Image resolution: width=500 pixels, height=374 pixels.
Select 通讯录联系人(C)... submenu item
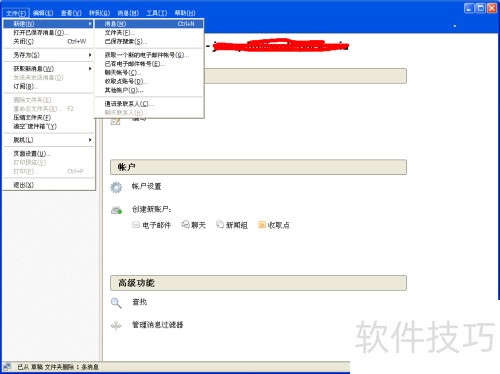click(149, 104)
